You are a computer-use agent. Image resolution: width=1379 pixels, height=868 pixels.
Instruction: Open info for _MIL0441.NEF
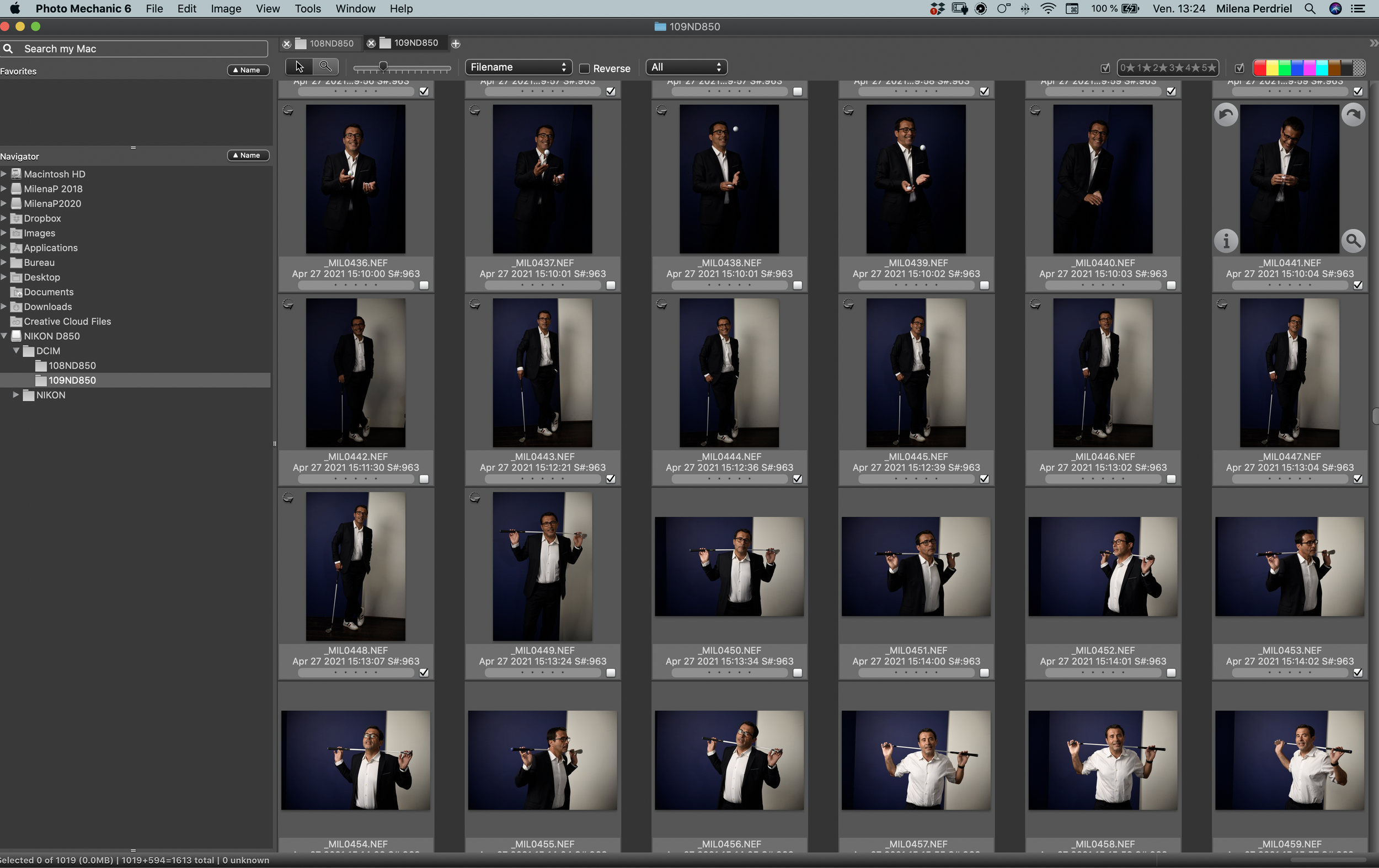1226,241
